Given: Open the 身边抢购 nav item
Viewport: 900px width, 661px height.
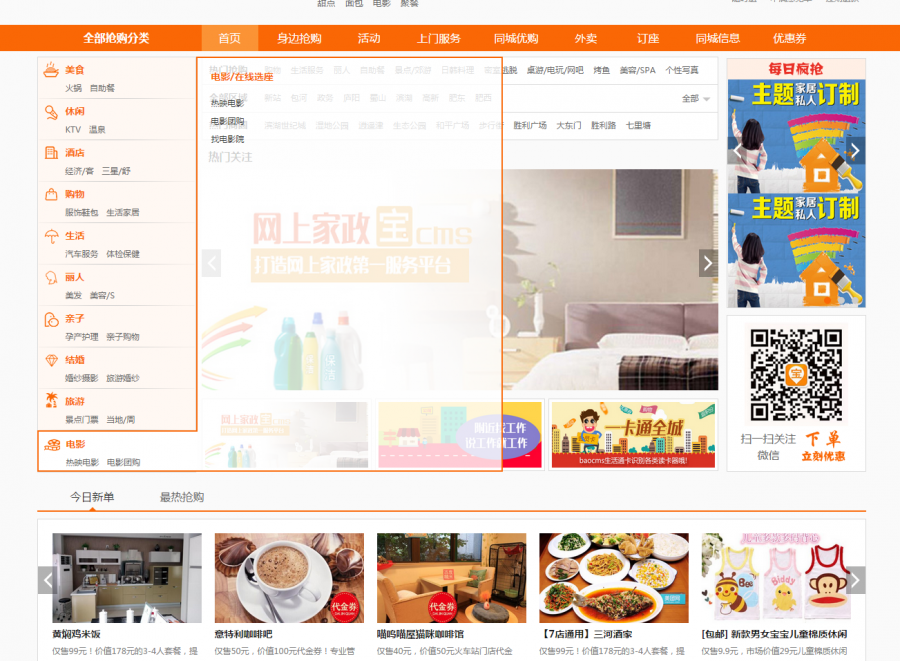Looking at the screenshot, I should tap(299, 38).
